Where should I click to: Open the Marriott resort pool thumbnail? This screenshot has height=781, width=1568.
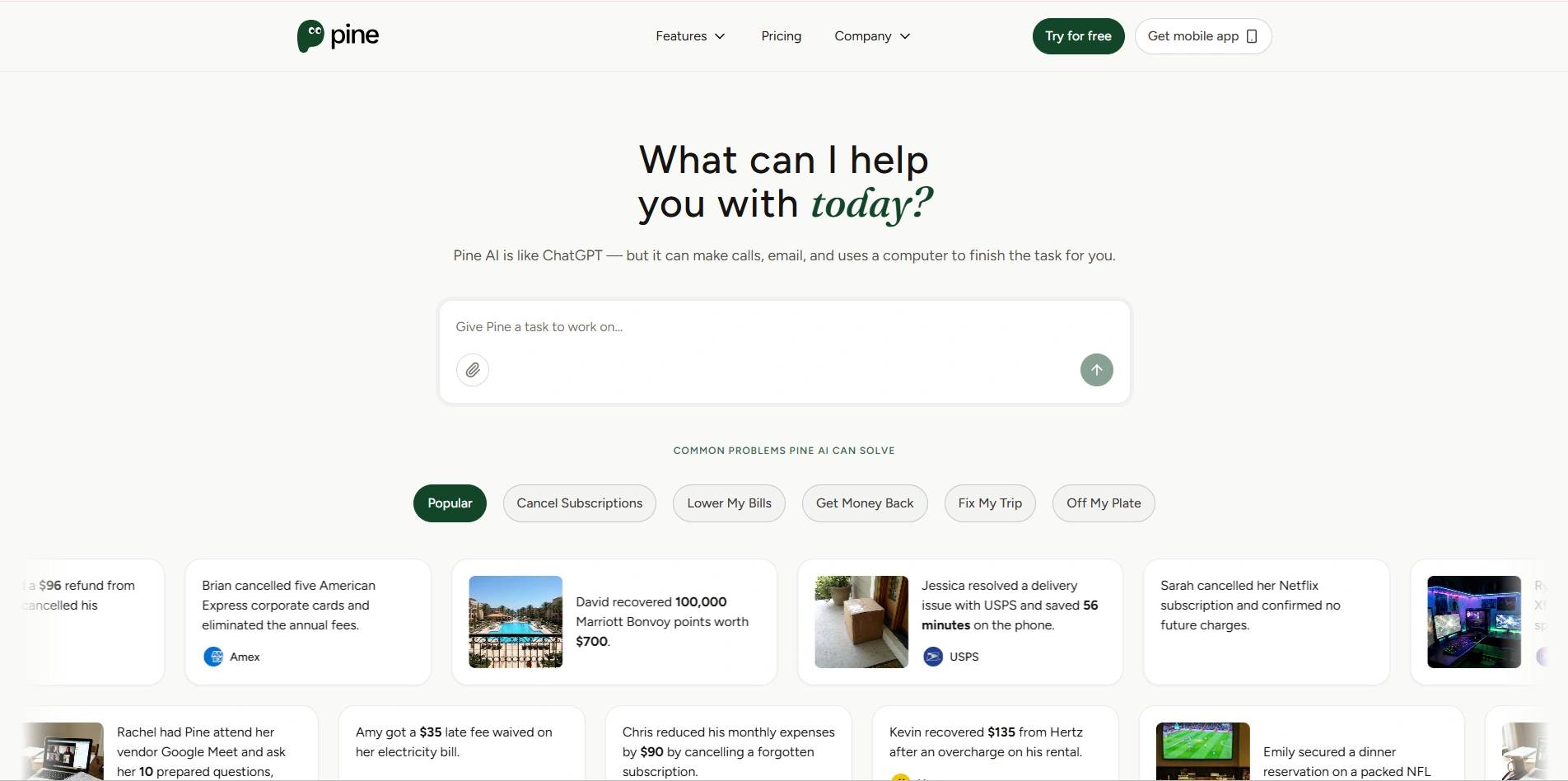pos(516,622)
